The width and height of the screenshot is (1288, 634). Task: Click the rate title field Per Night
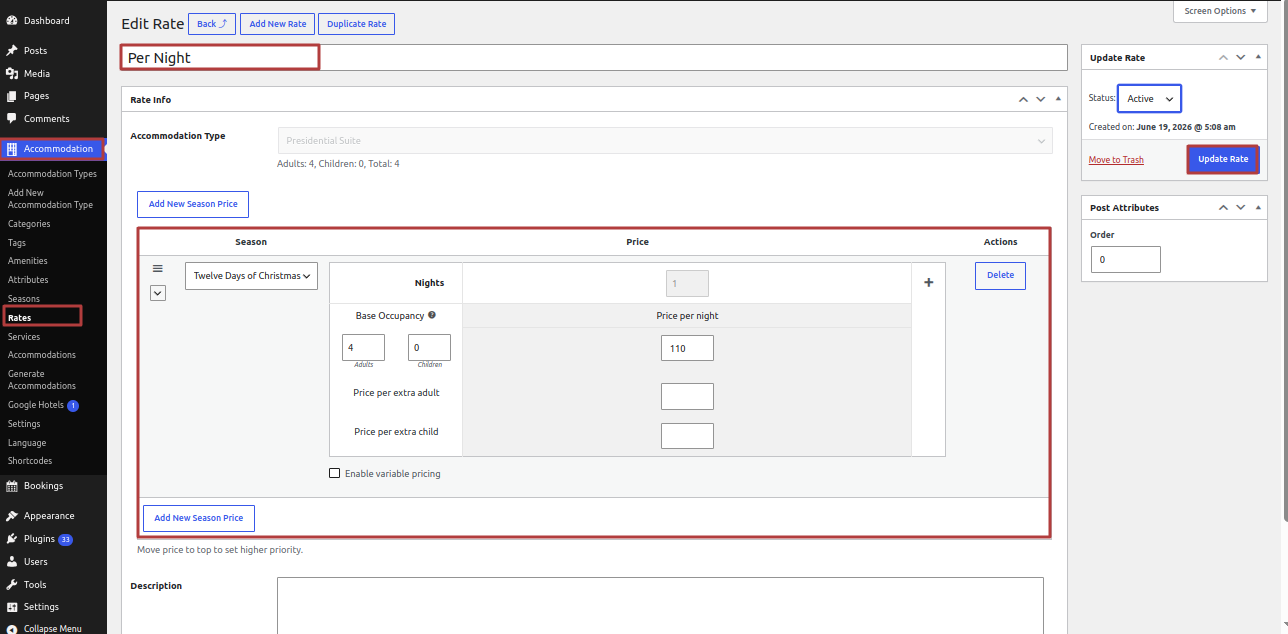point(594,58)
